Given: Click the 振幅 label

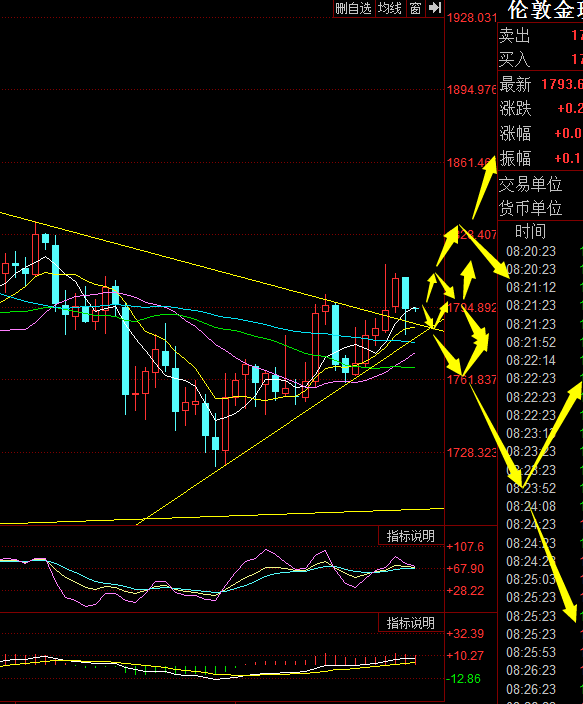Looking at the screenshot, I should tap(515, 158).
